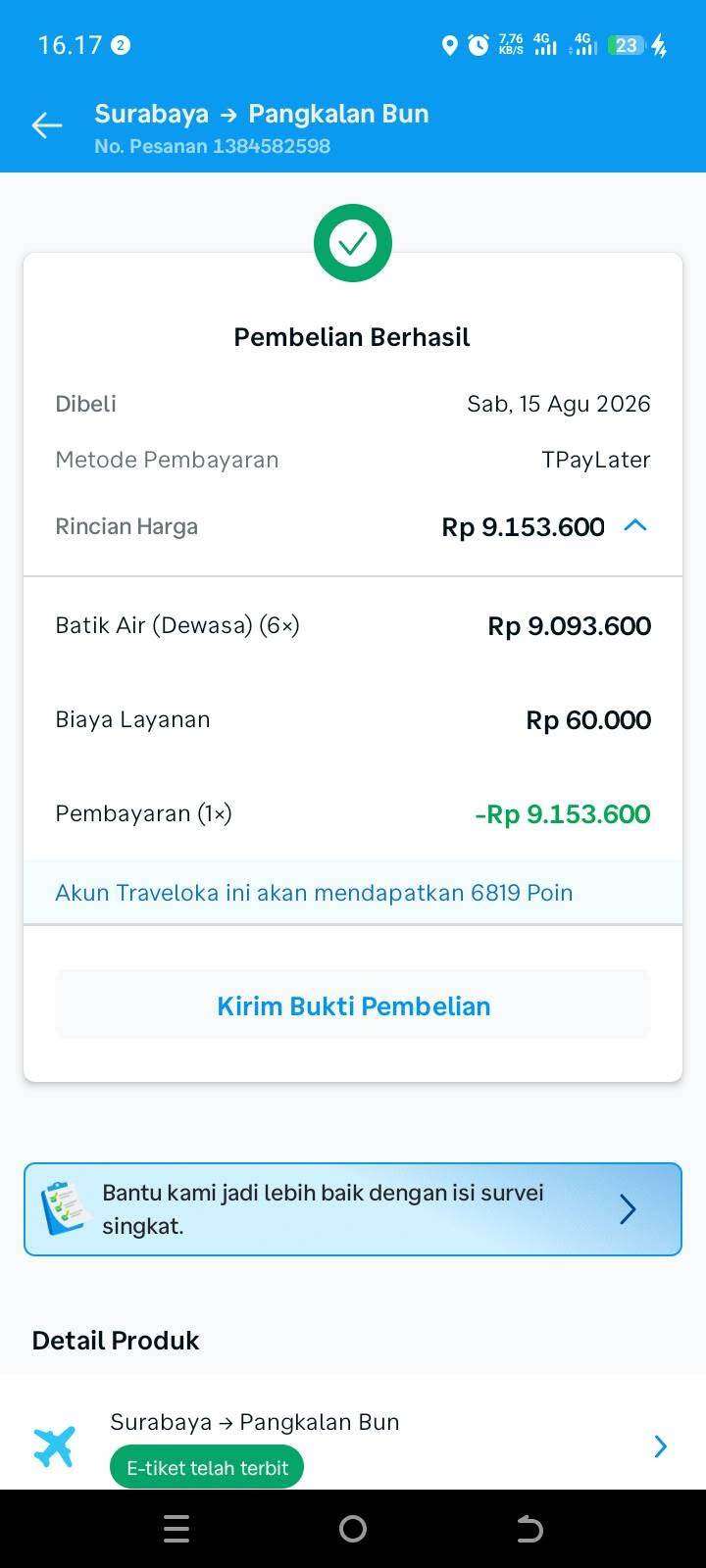Tap the Android home button

(x=353, y=1529)
